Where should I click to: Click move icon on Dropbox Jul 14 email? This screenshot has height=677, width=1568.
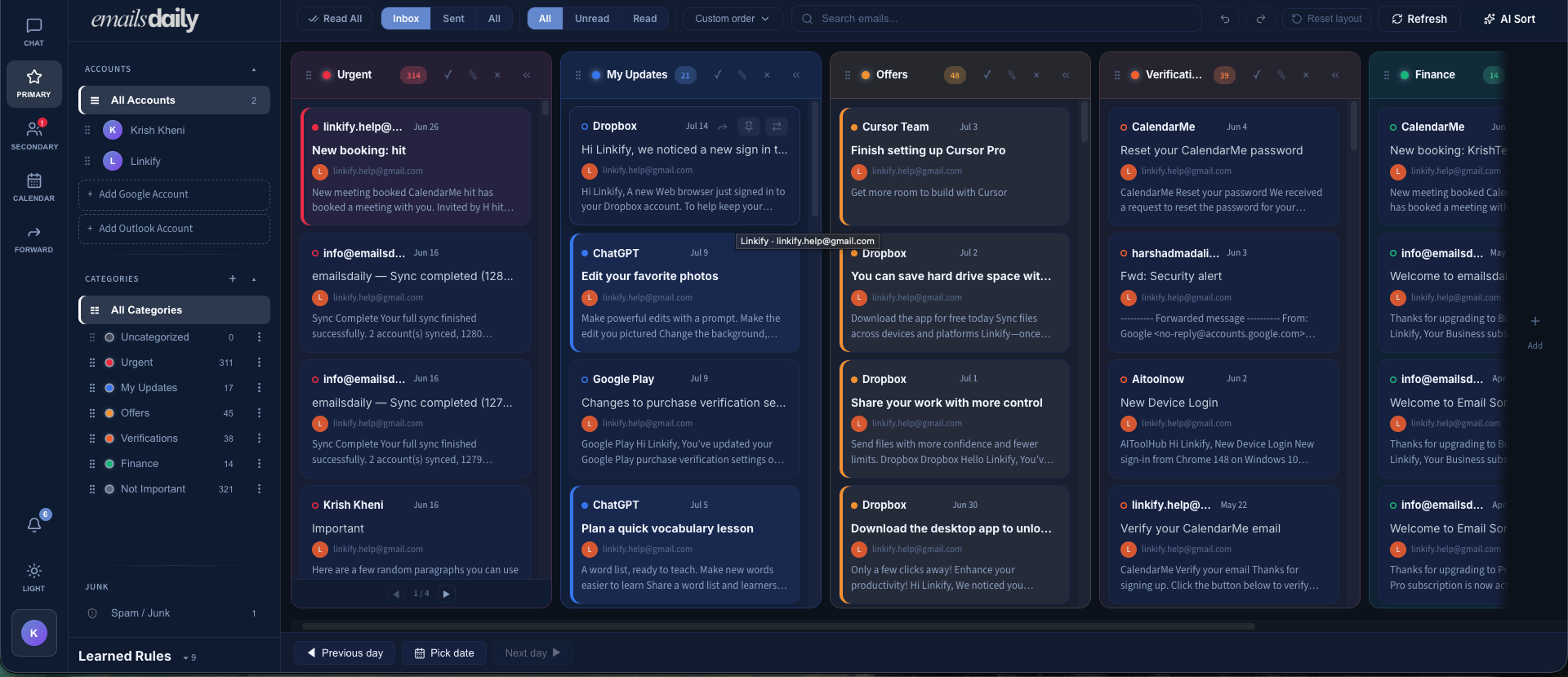[x=777, y=127]
